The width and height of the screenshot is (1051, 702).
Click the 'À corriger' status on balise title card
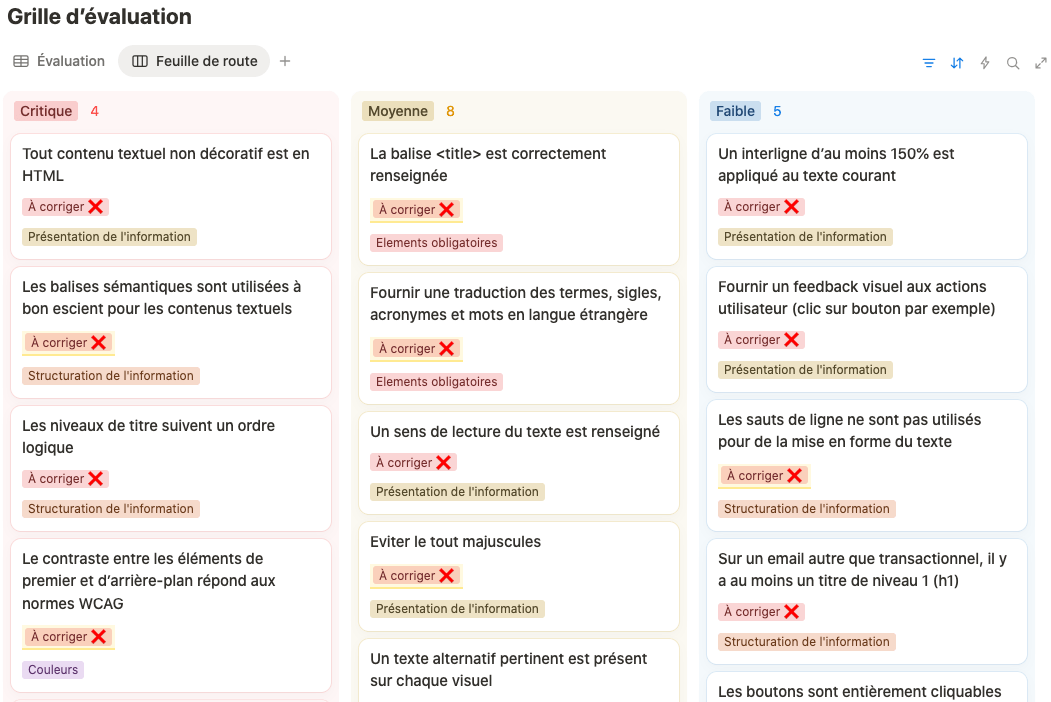(416, 210)
